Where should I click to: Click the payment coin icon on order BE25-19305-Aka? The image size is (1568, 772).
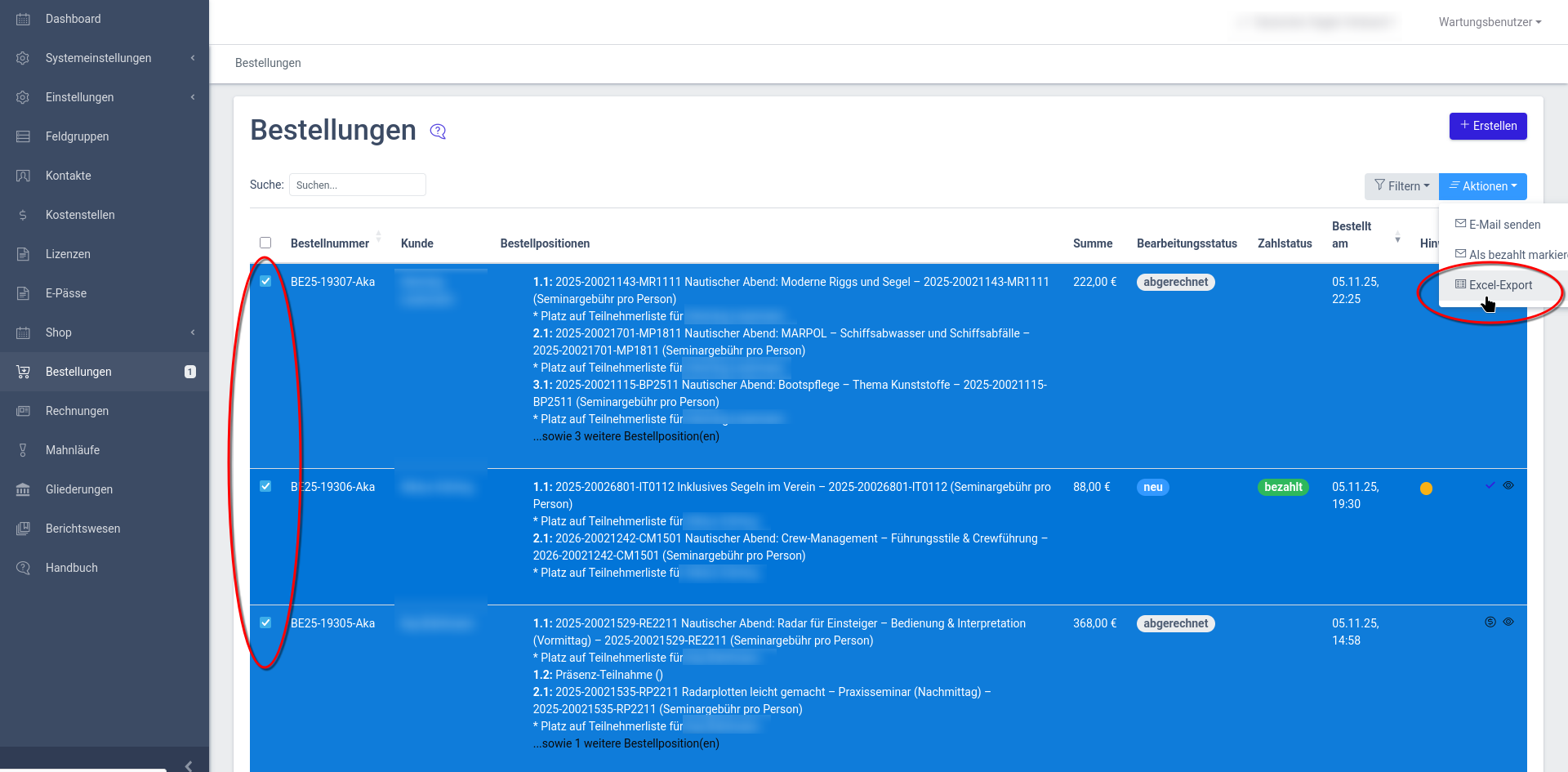click(1490, 622)
